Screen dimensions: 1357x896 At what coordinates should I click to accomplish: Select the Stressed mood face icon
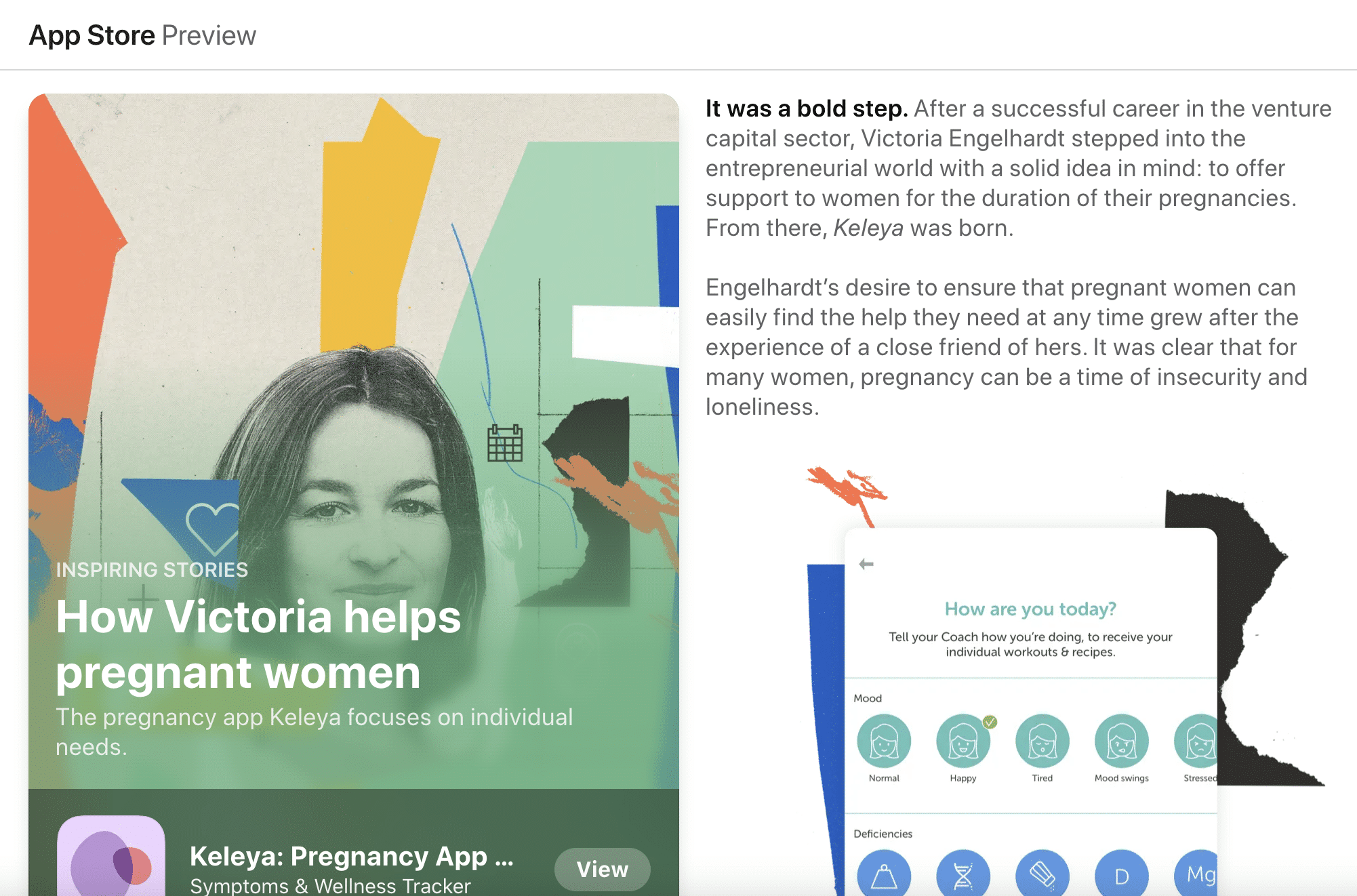pyautogui.click(x=1196, y=741)
